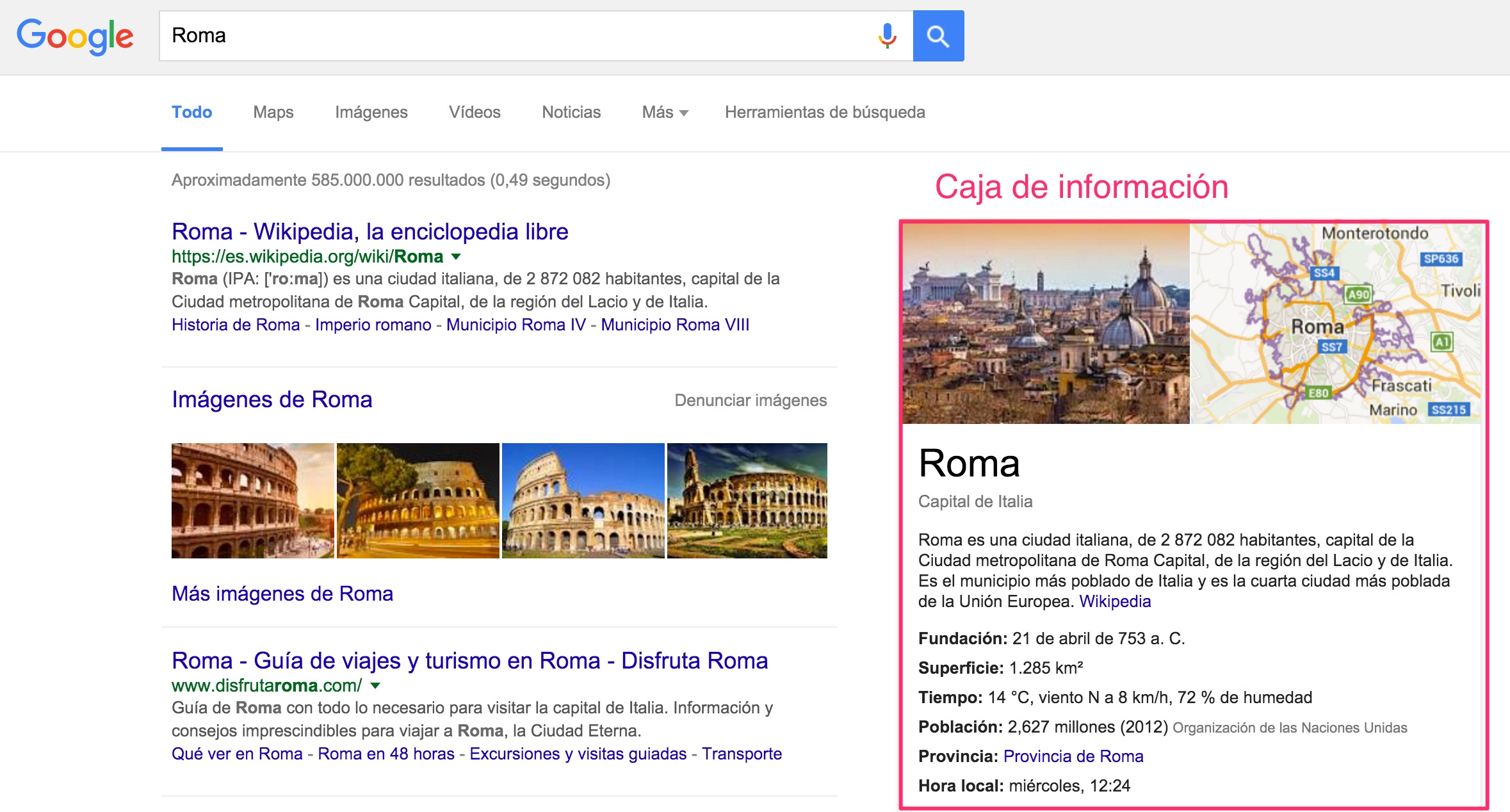The width and height of the screenshot is (1510, 812).
Task: Open the Imágenes tab
Action: click(x=371, y=113)
